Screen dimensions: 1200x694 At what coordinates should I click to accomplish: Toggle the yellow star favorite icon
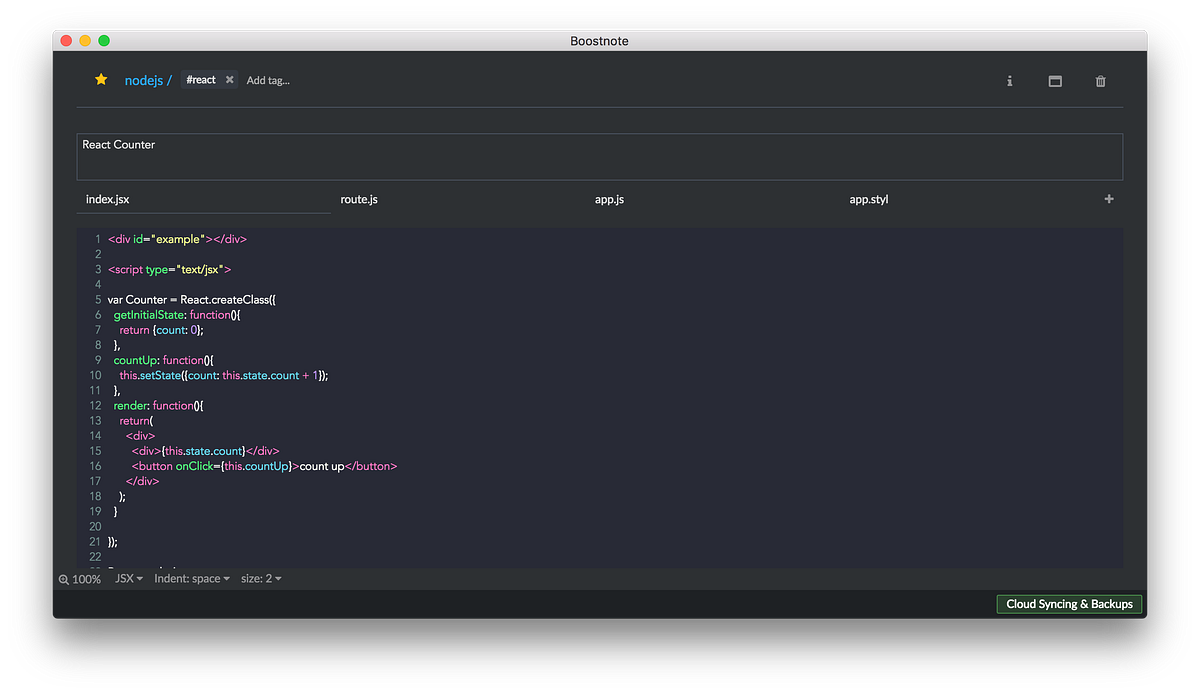(x=101, y=80)
